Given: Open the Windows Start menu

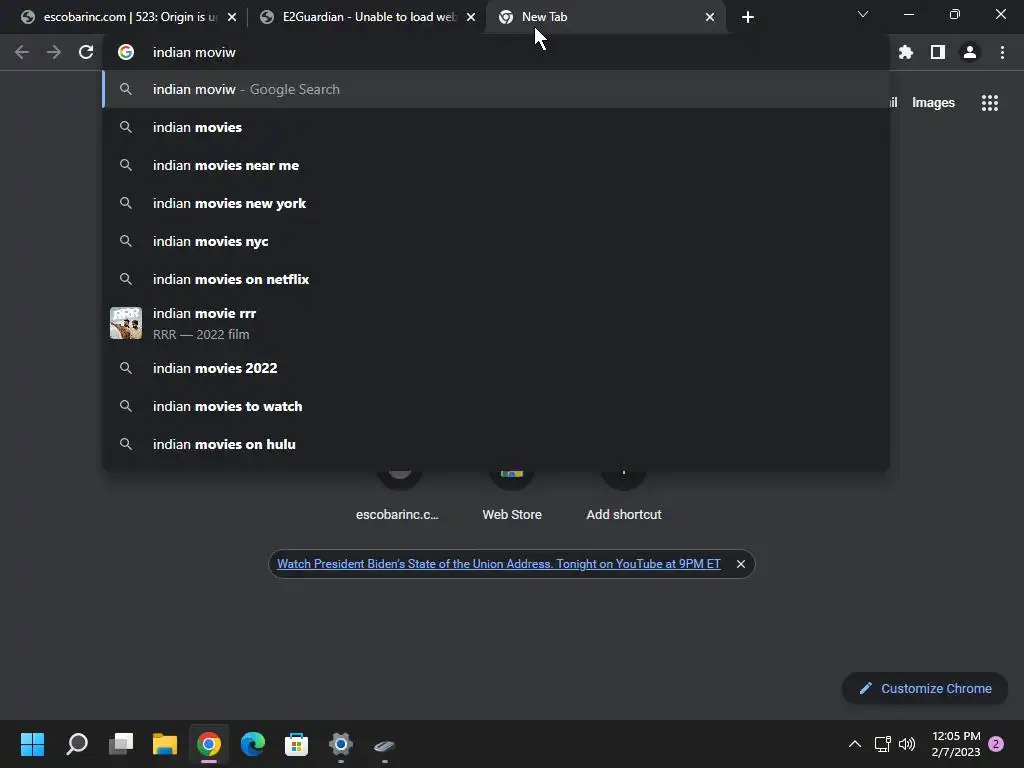Looking at the screenshot, I should click(x=33, y=744).
